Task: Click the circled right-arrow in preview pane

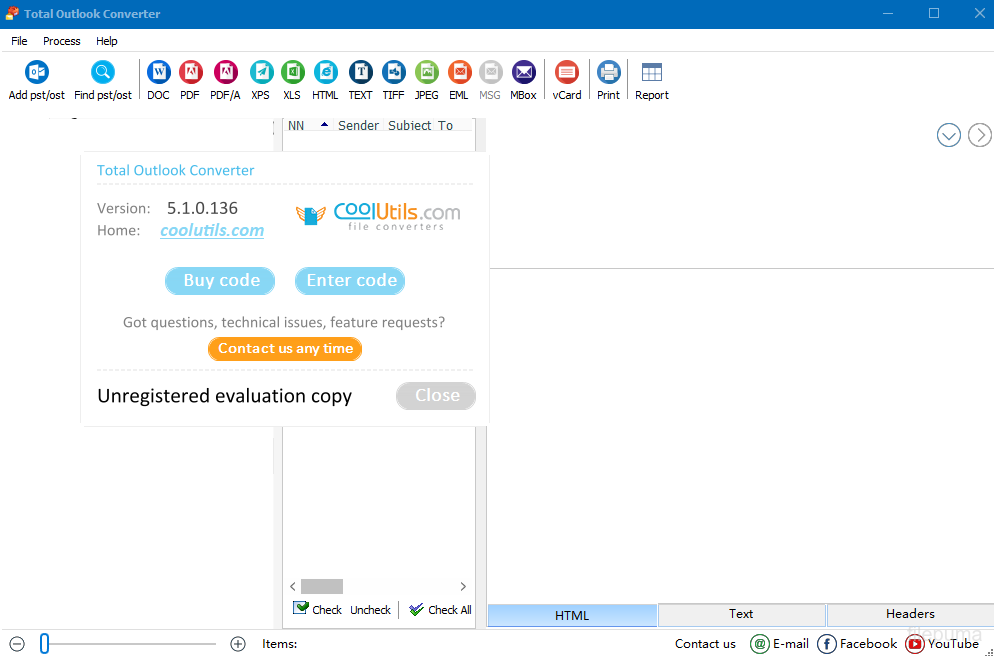Action: click(980, 135)
